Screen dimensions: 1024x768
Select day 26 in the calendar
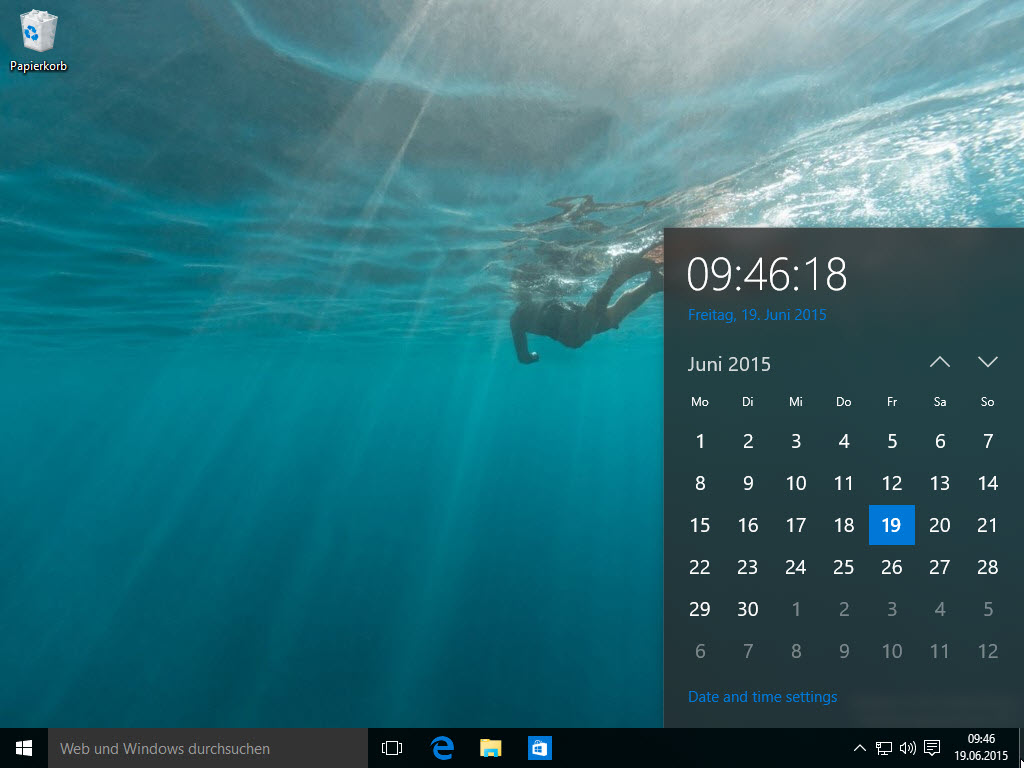[891, 567]
